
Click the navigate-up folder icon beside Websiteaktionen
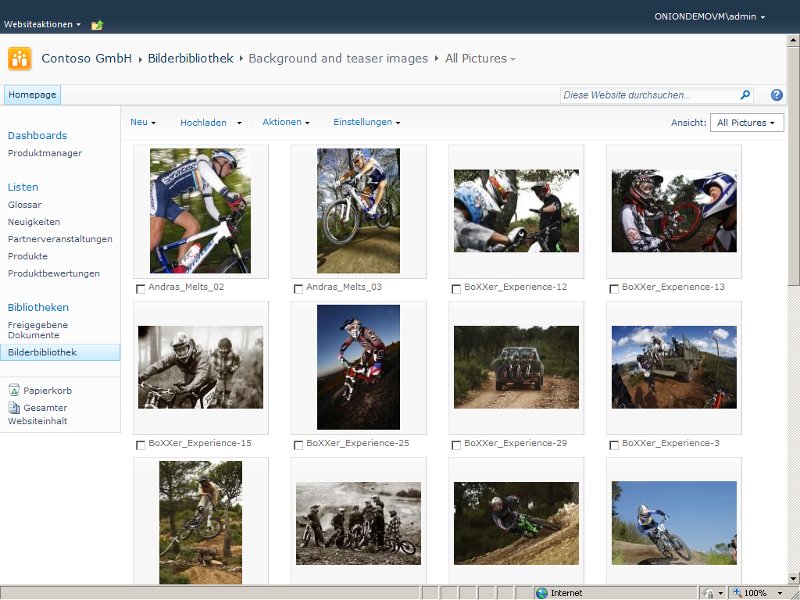click(x=97, y=24)
